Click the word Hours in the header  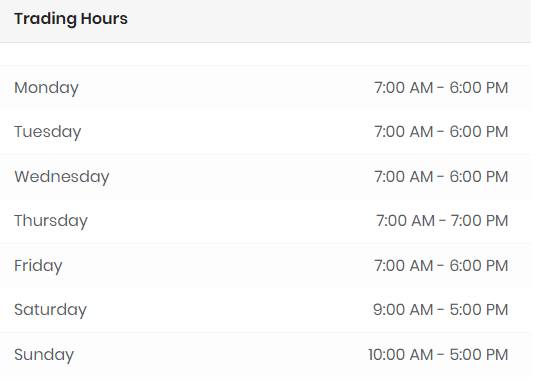(x=104, y=19)
